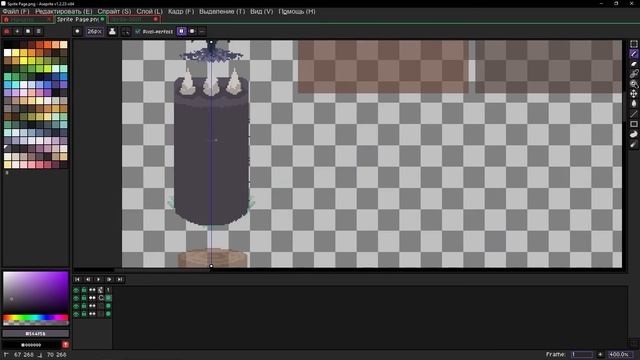Open the Выделение (T) menu
The height and width of the screenshot is (360, 640).
(222, 11)
